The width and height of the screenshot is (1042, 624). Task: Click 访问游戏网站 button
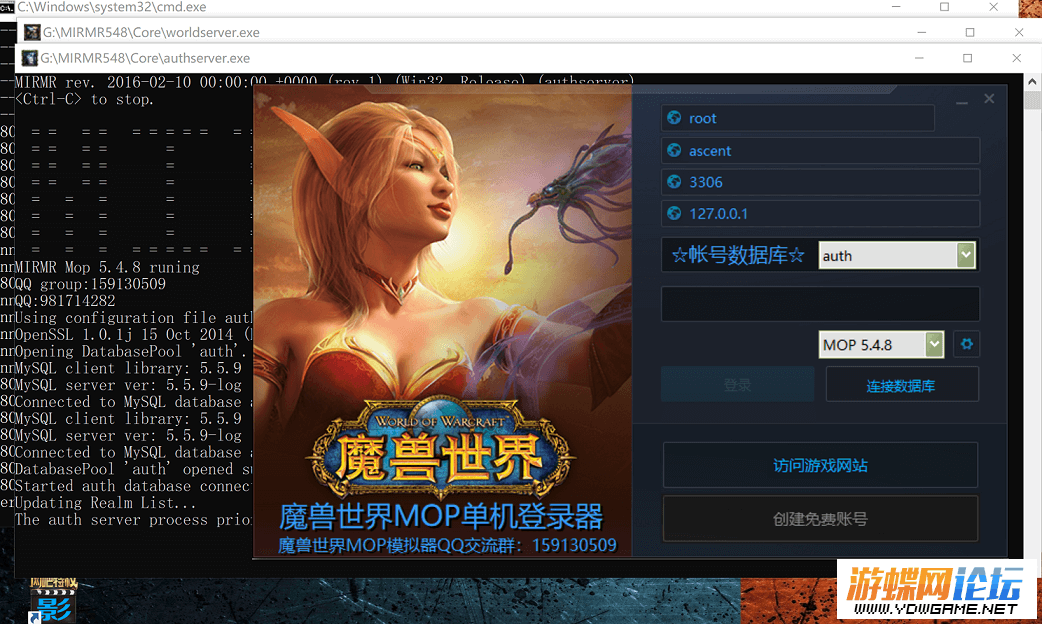(820, 465)
